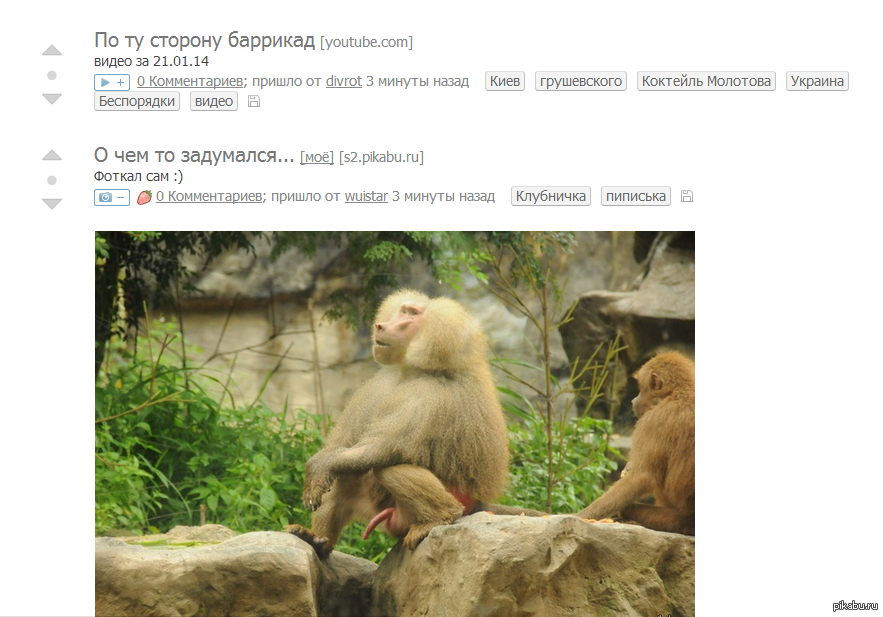This screenshot has height=617, width=883.
Task: Click the save icon after the 'видео' tag
Action: 254,101
